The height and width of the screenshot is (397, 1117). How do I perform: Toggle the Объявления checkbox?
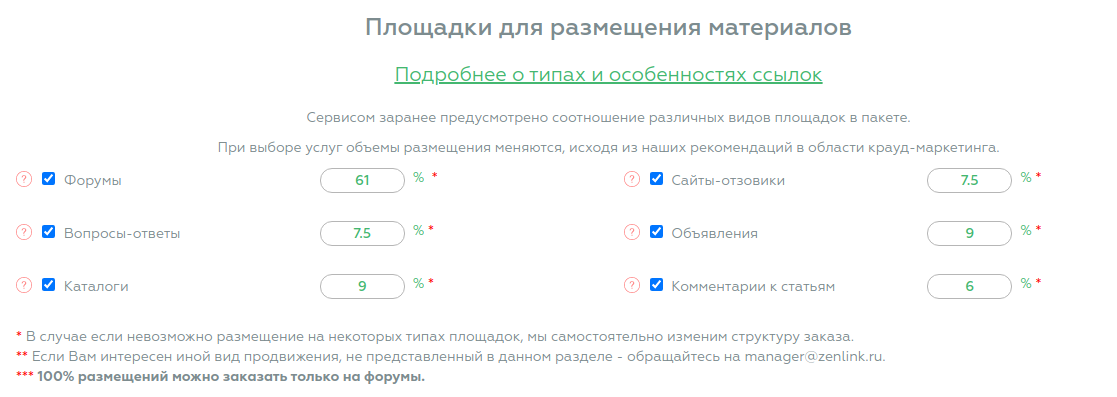point(656,232)
